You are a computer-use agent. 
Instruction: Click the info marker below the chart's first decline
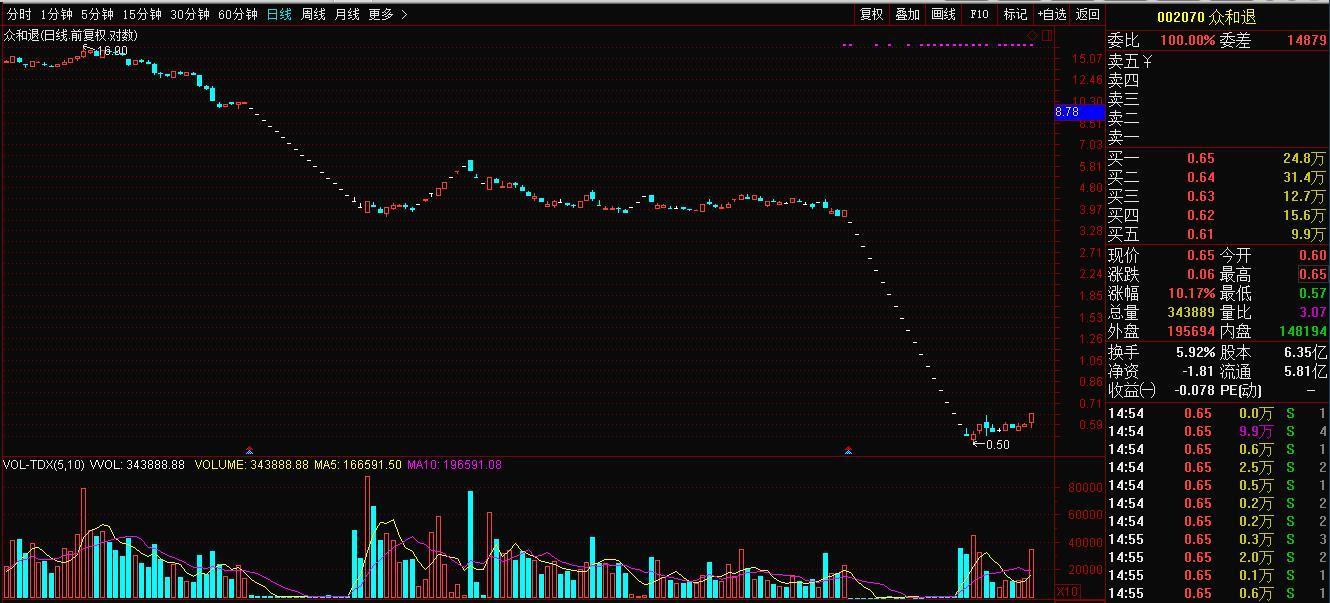pyautogui.click(x=249, y=452)
